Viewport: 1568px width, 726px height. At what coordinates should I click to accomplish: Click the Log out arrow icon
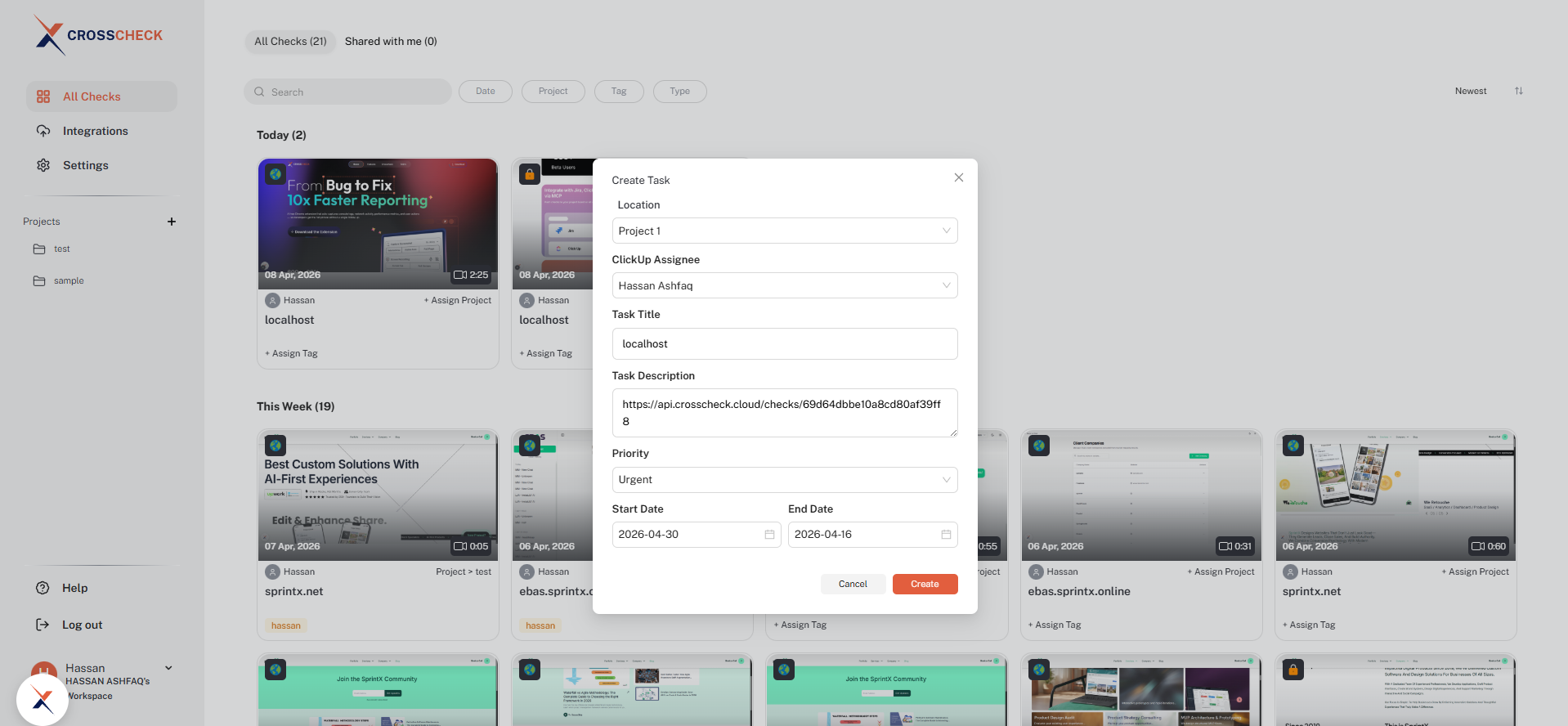pos(43,625)
